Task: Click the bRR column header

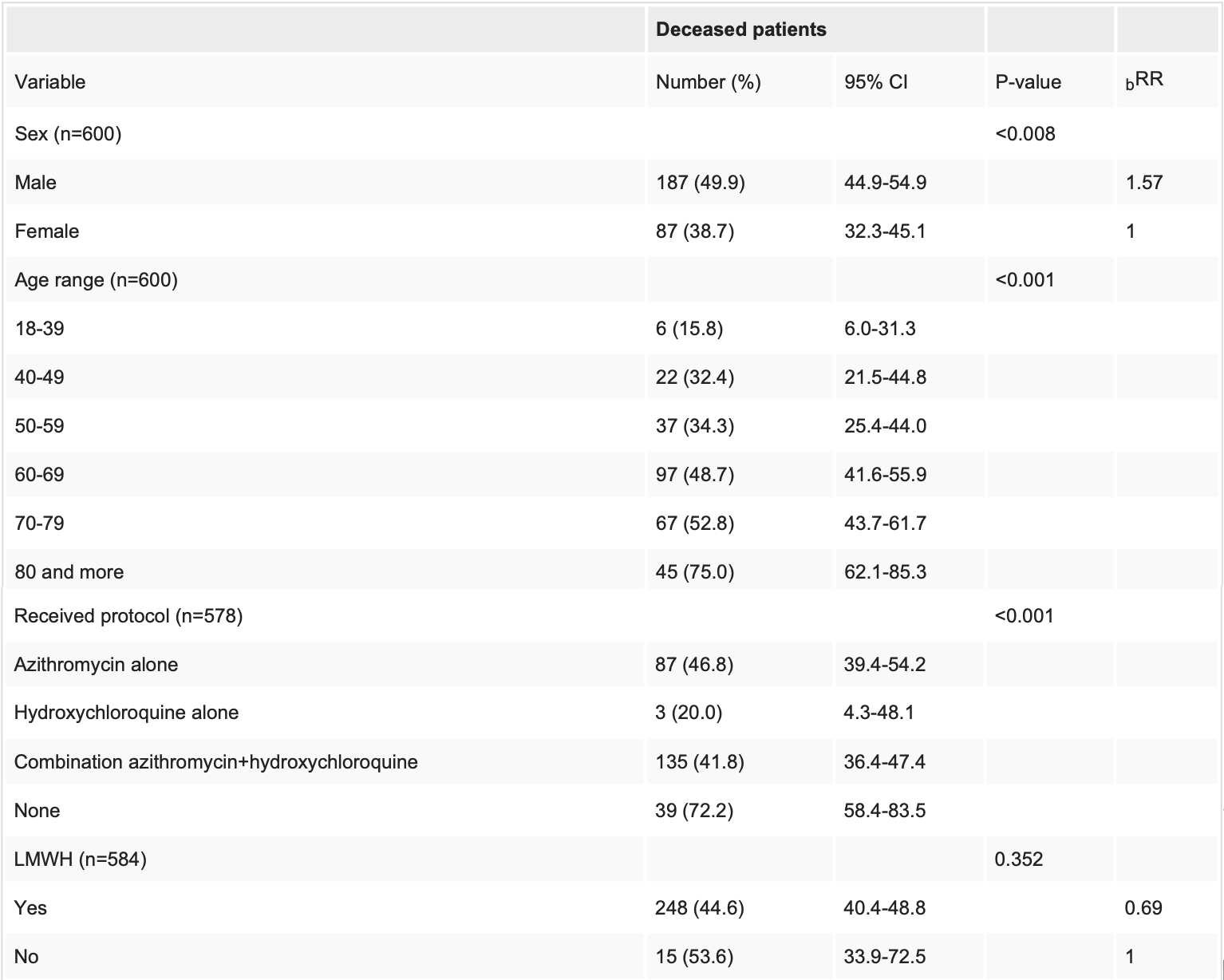Action: pos(1144,81)
